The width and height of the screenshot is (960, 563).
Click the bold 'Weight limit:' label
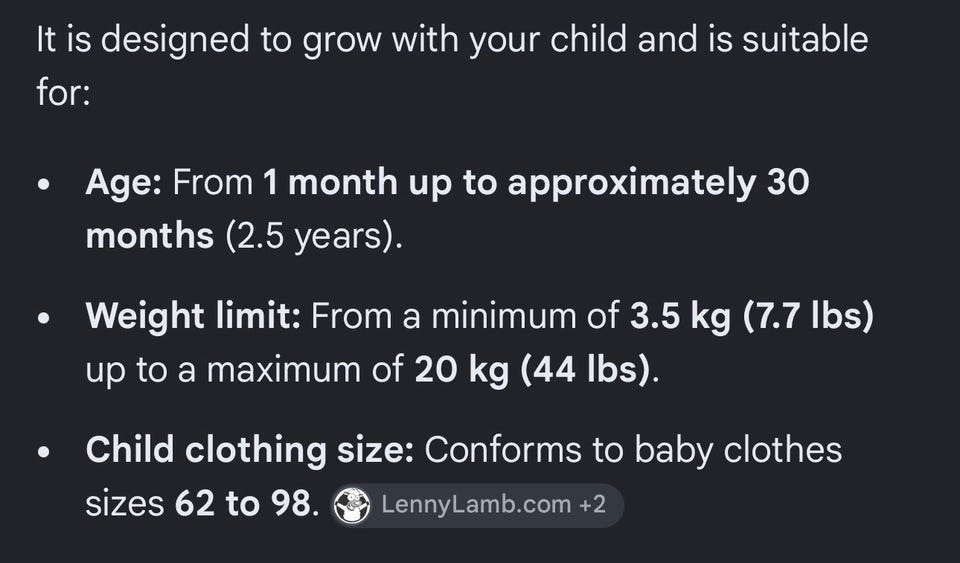pos(193,316)
